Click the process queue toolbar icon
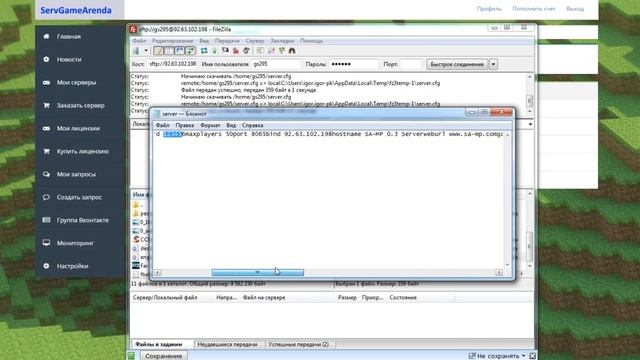Screen dimensions: 640x360 (214, 51)
